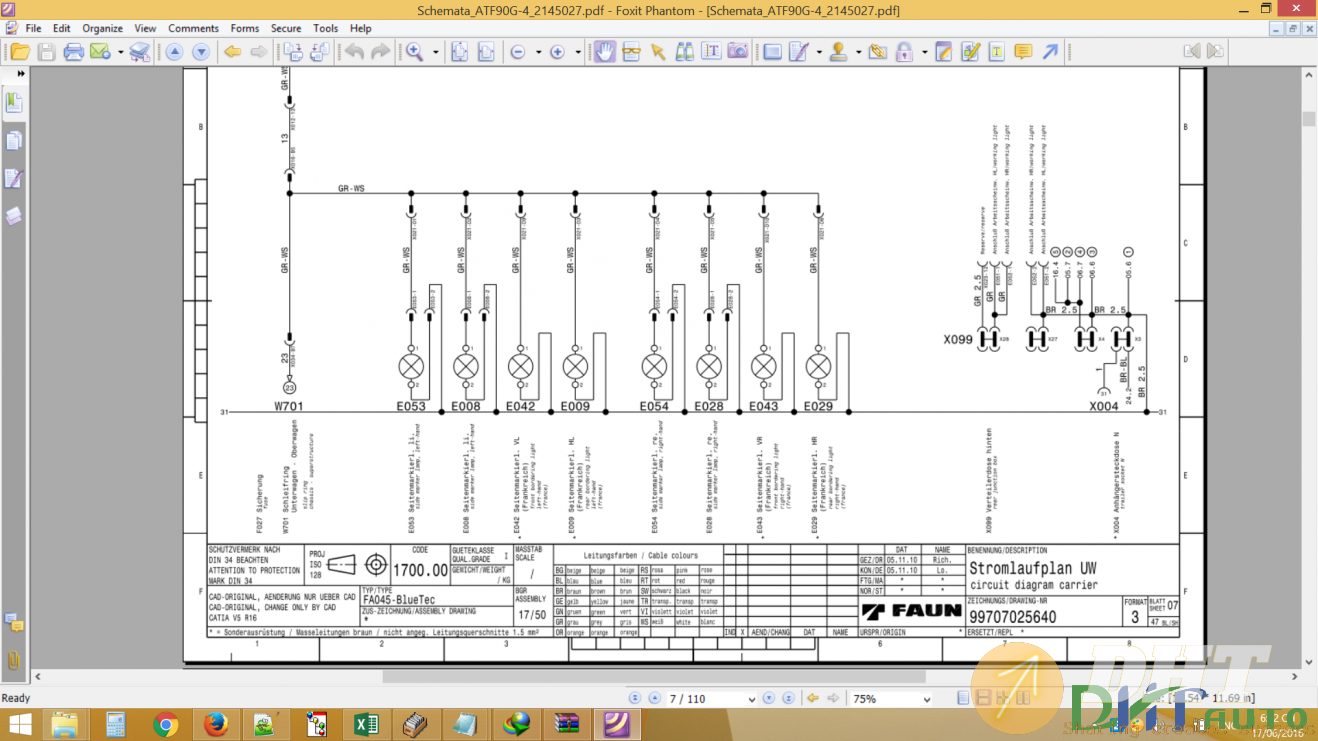
Task: Print the document via printer icon
Action: [73, 52]
